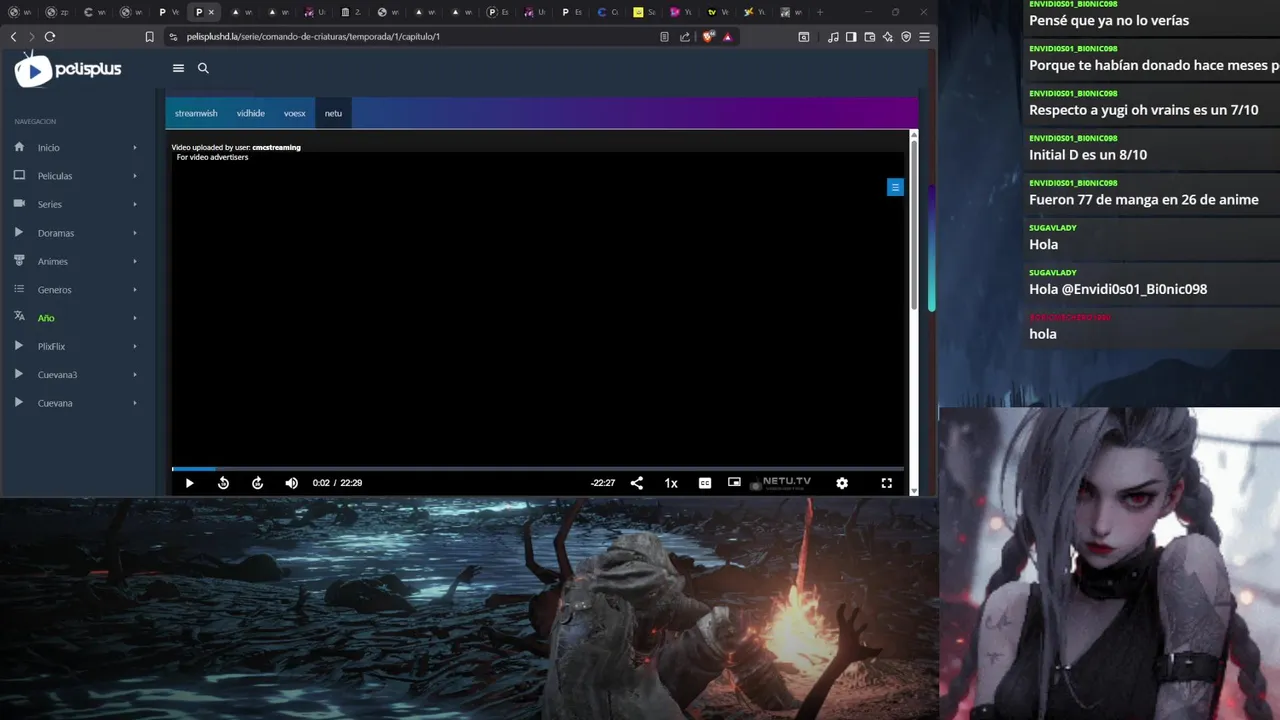
Task: Close the active pelisplus browser tab
Action: [x=211, y=12]
